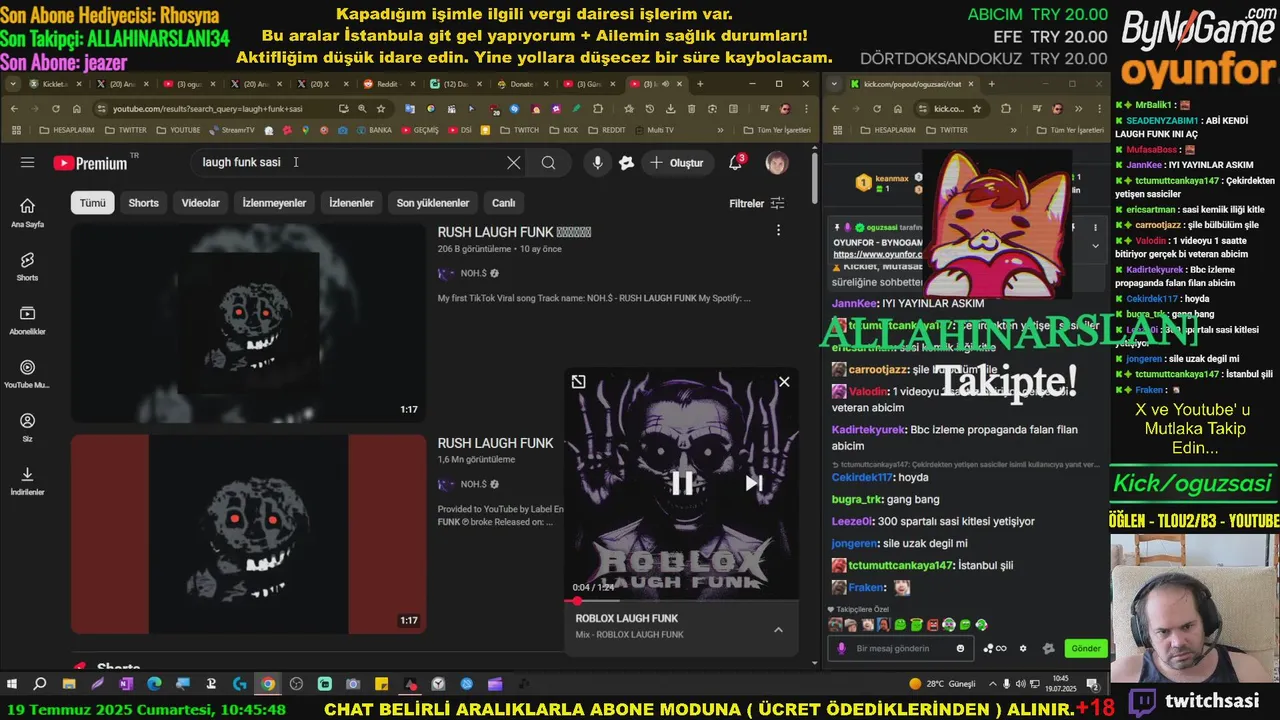Select the Videolar filter chip

[200, 203]
